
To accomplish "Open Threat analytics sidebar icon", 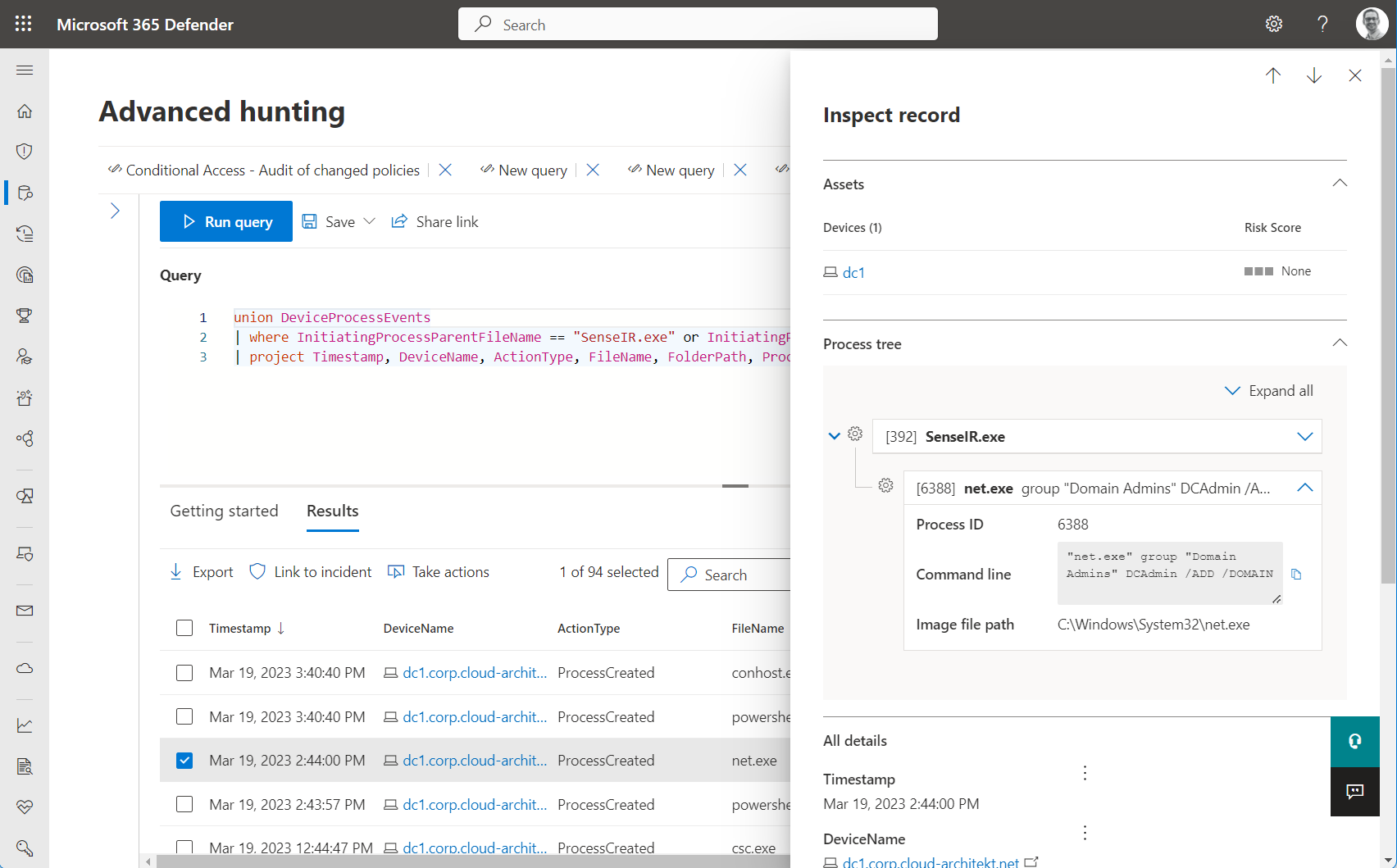I will (25, 275).
